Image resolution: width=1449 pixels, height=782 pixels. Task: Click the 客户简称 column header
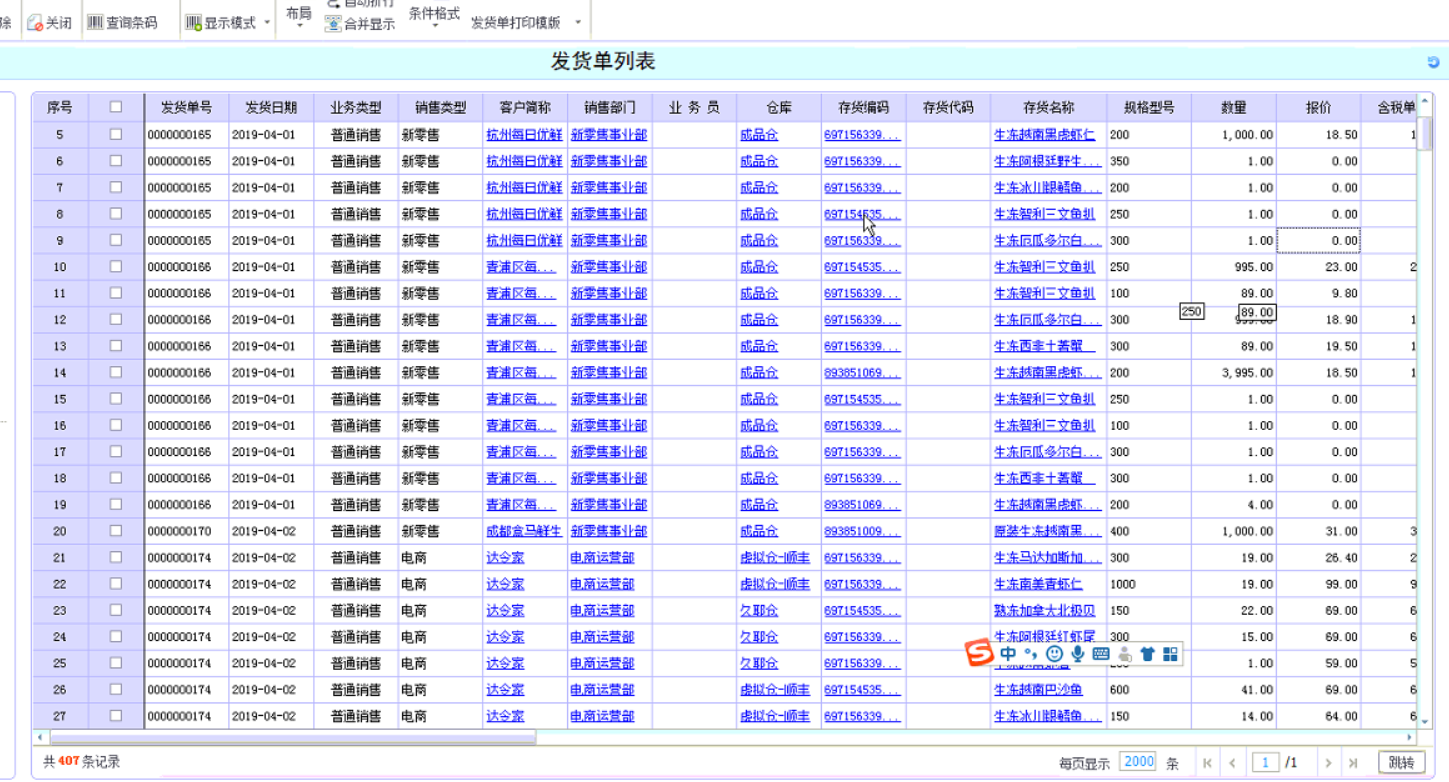point(525,107)
